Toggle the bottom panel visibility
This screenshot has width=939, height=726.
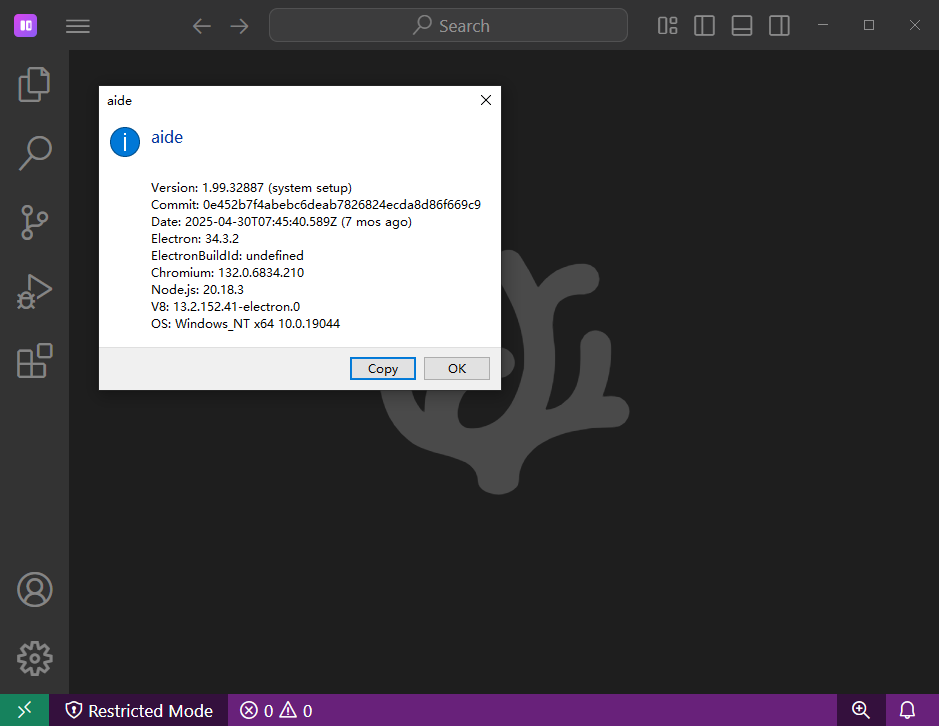742,26
